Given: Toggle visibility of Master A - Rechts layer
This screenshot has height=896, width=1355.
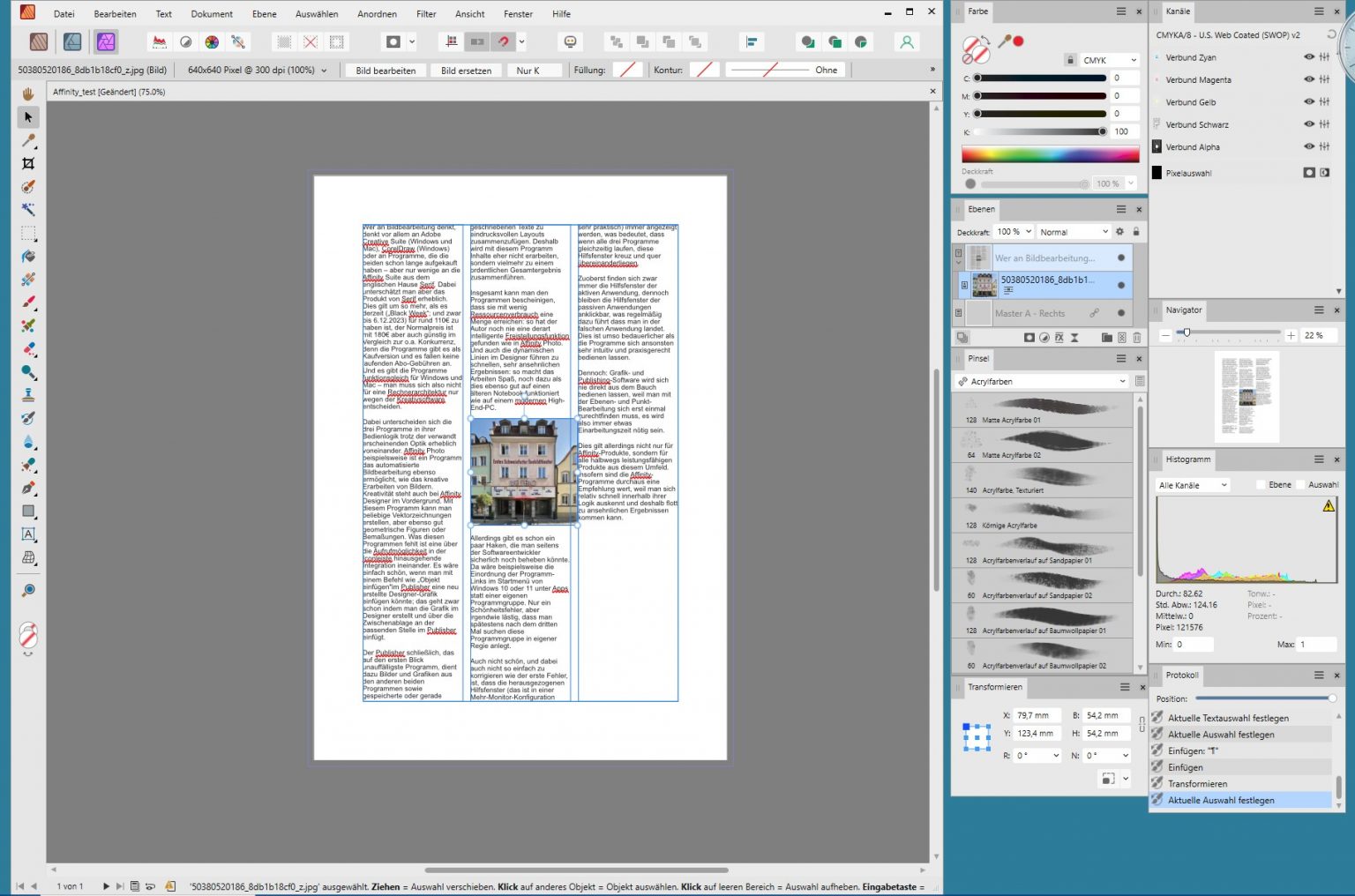Looking at the screenshot, I should point(1121,313).
